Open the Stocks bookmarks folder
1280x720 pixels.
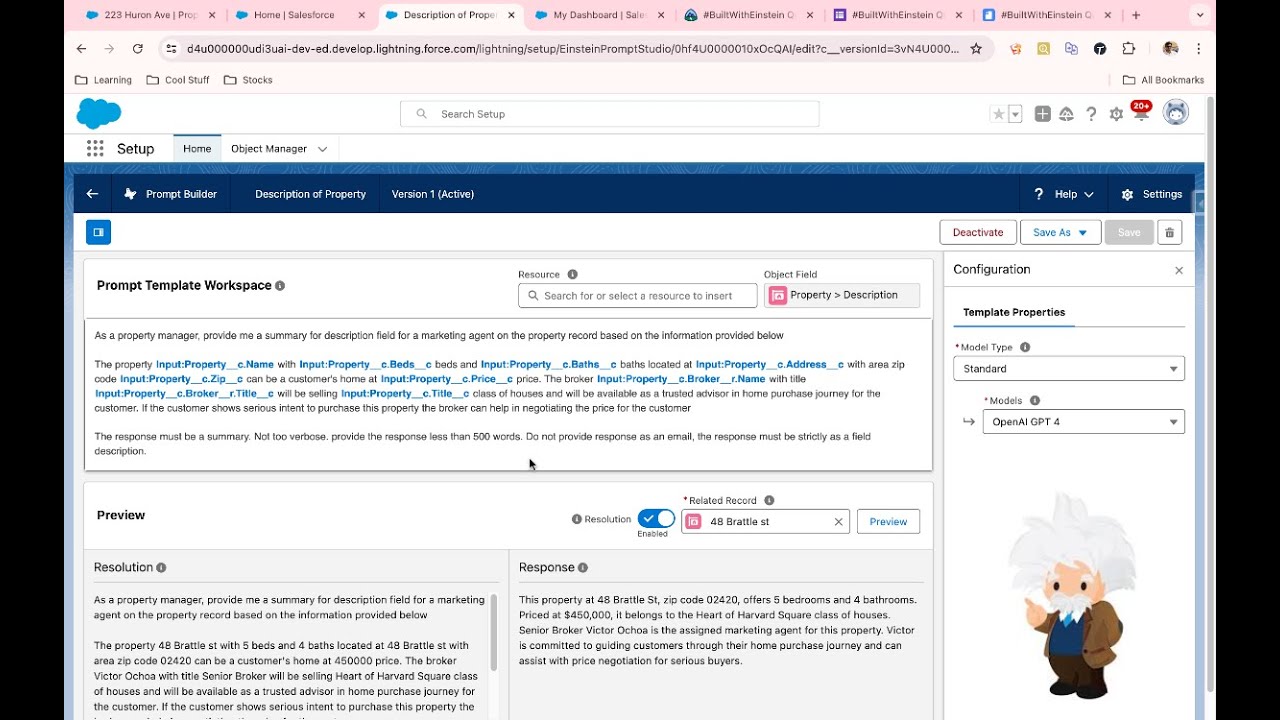248,80
